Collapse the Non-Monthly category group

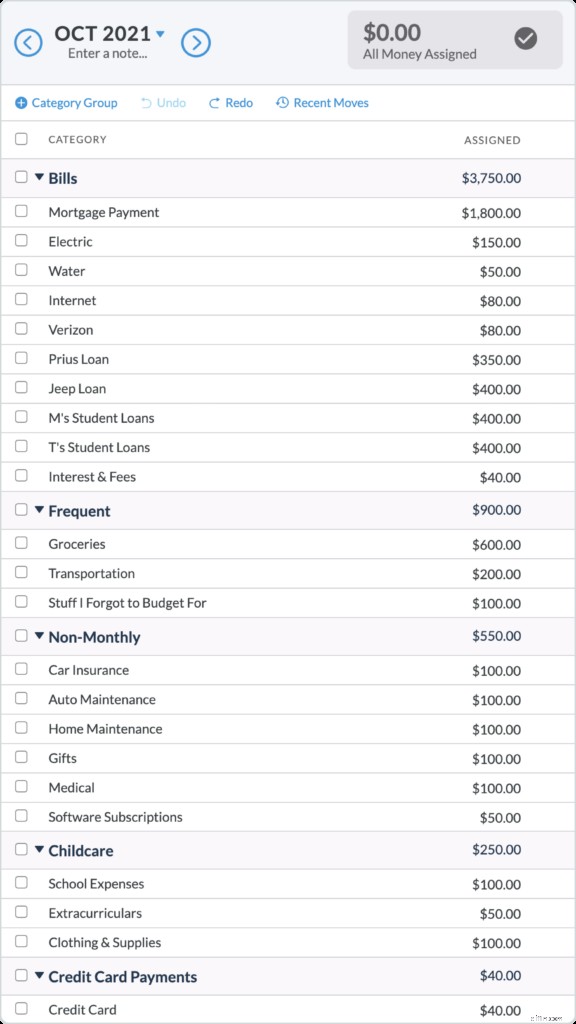(x=39, y=637)
